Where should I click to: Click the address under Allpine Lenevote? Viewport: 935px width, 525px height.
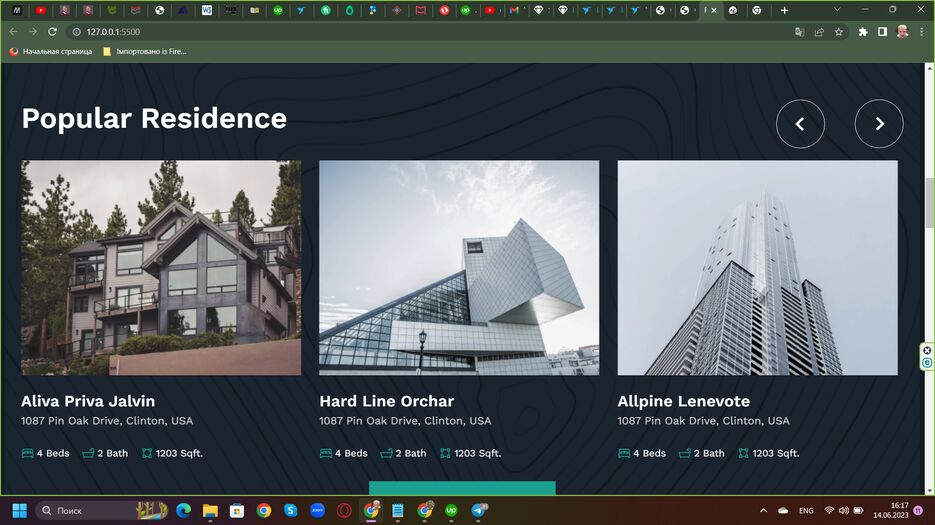tap(704, 421)
